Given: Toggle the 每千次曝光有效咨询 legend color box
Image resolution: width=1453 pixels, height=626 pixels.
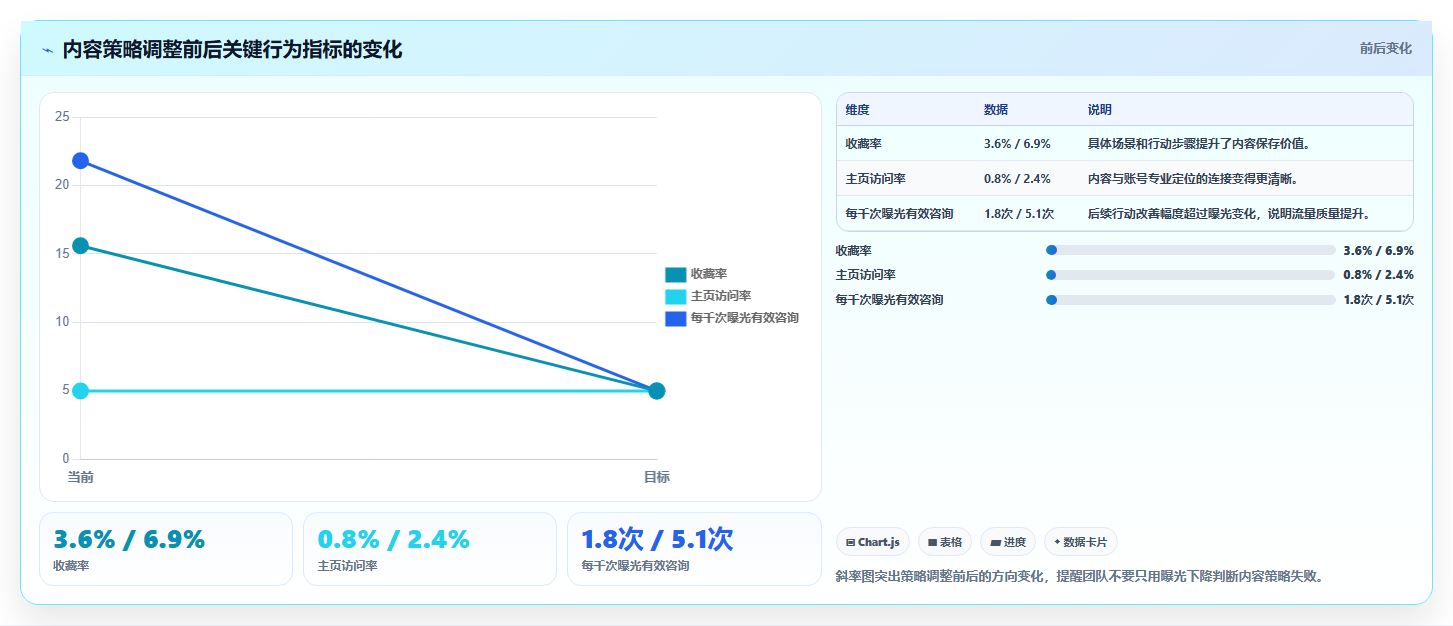Looking at the screenshot, I should tap(676, 318).
